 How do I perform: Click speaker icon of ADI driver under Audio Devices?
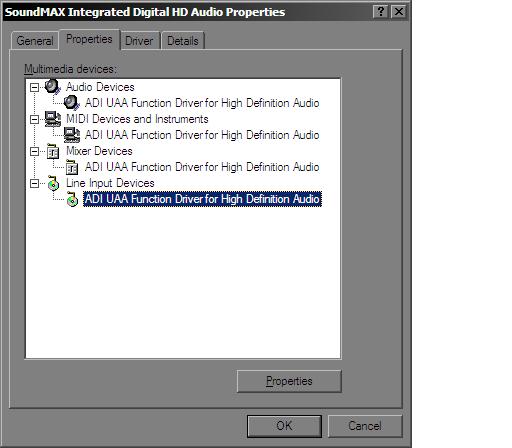(x=72, y=103)
